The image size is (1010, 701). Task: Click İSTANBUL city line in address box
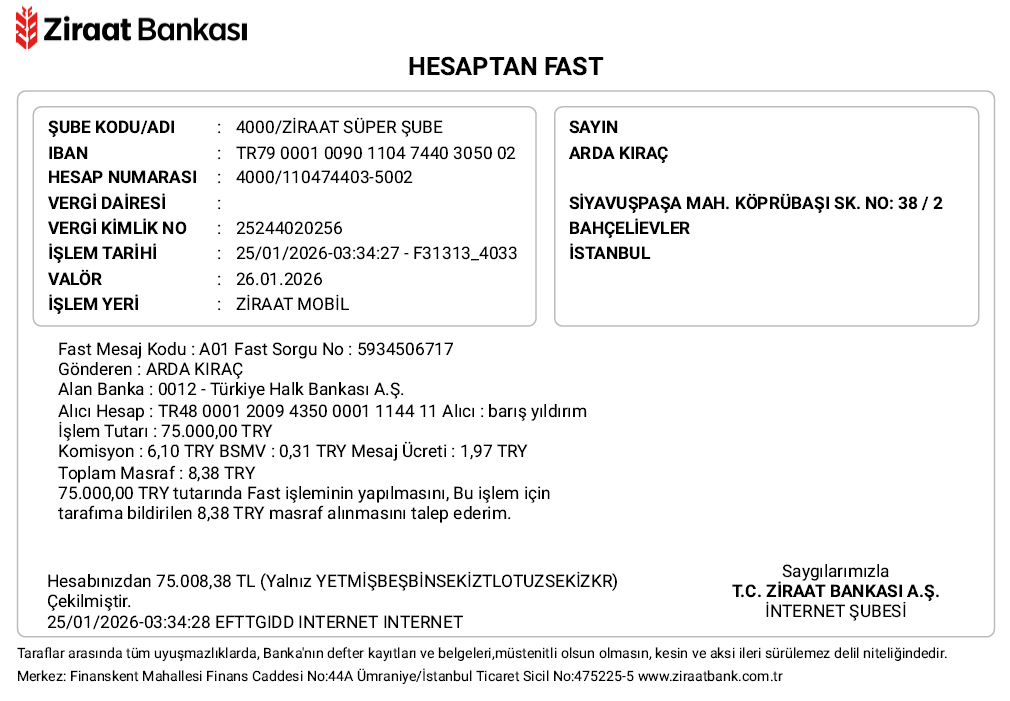[609, 253]
